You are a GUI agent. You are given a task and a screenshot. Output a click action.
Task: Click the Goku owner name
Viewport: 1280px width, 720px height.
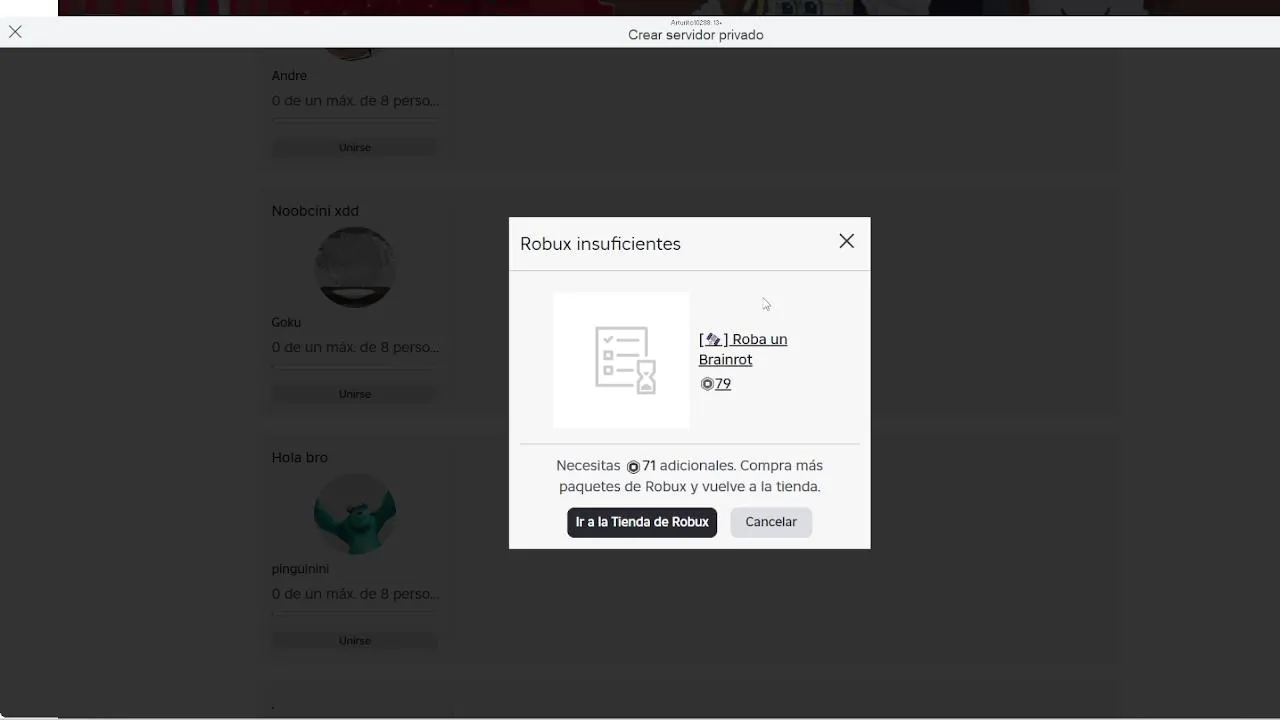click(x=286, y=322)
